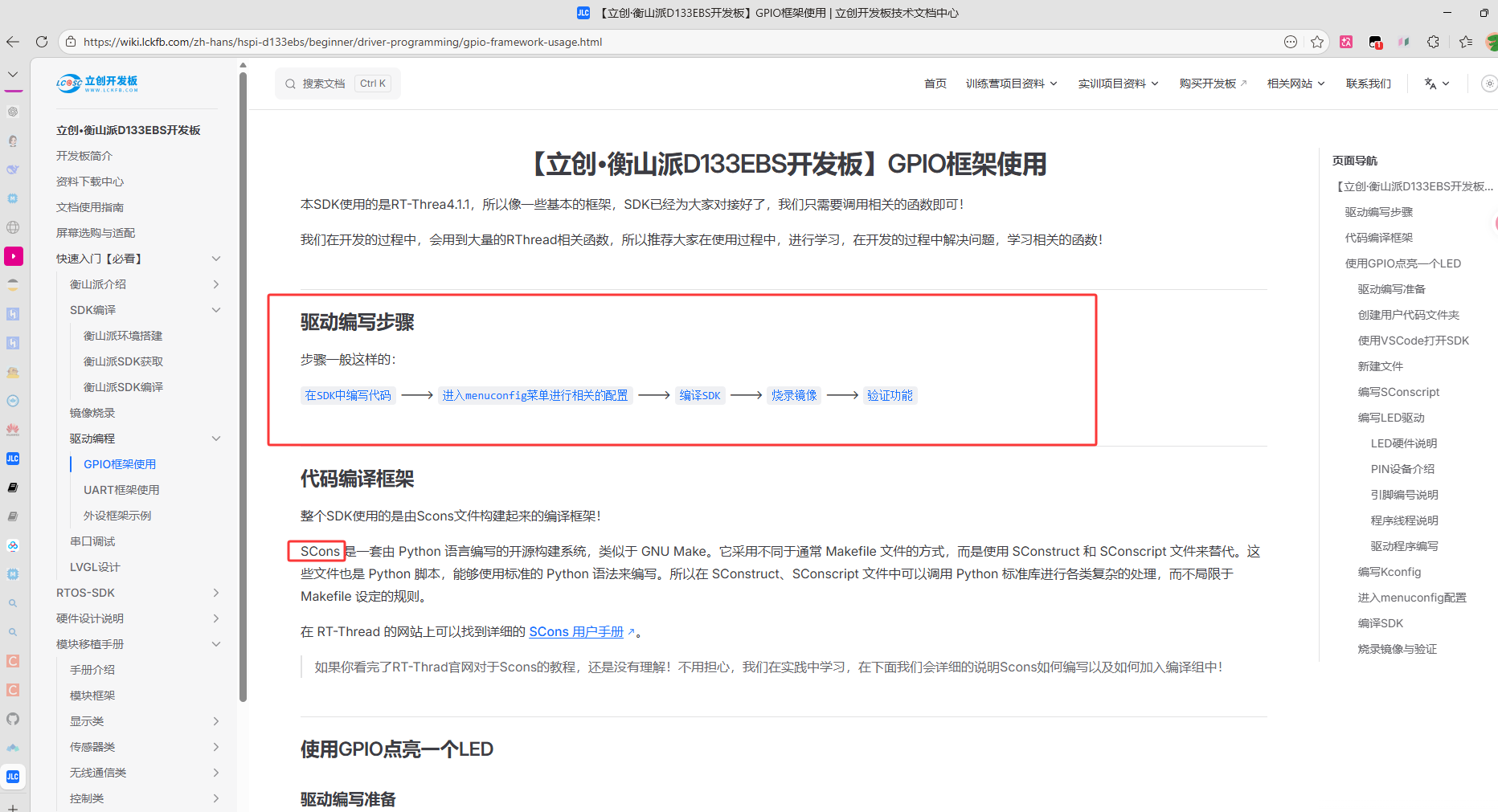
Task: Collapse the SDK编译 sidebar chevron
Action: [215, 310]
